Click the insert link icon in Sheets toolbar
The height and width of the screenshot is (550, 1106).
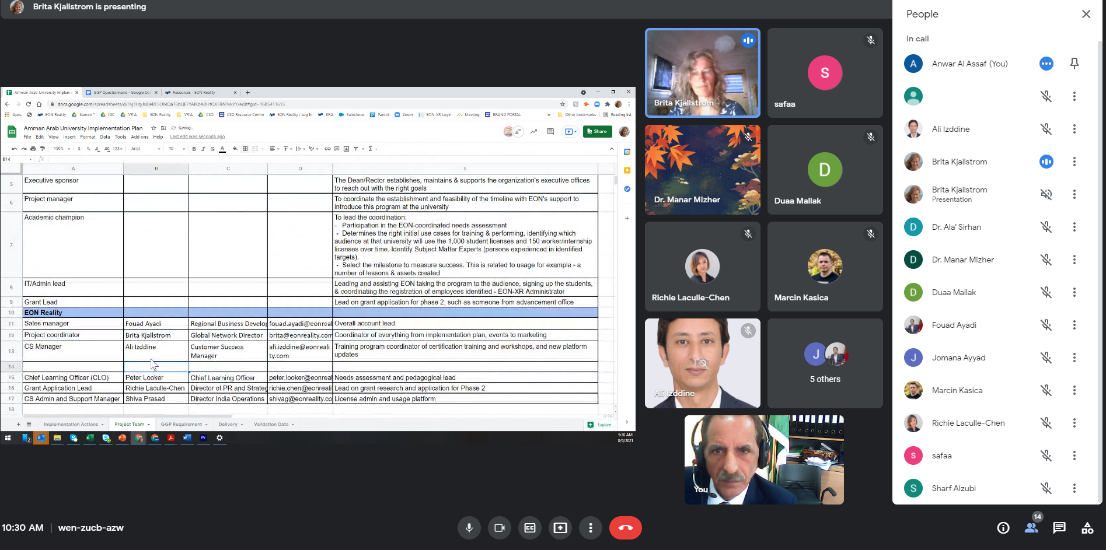327,149
